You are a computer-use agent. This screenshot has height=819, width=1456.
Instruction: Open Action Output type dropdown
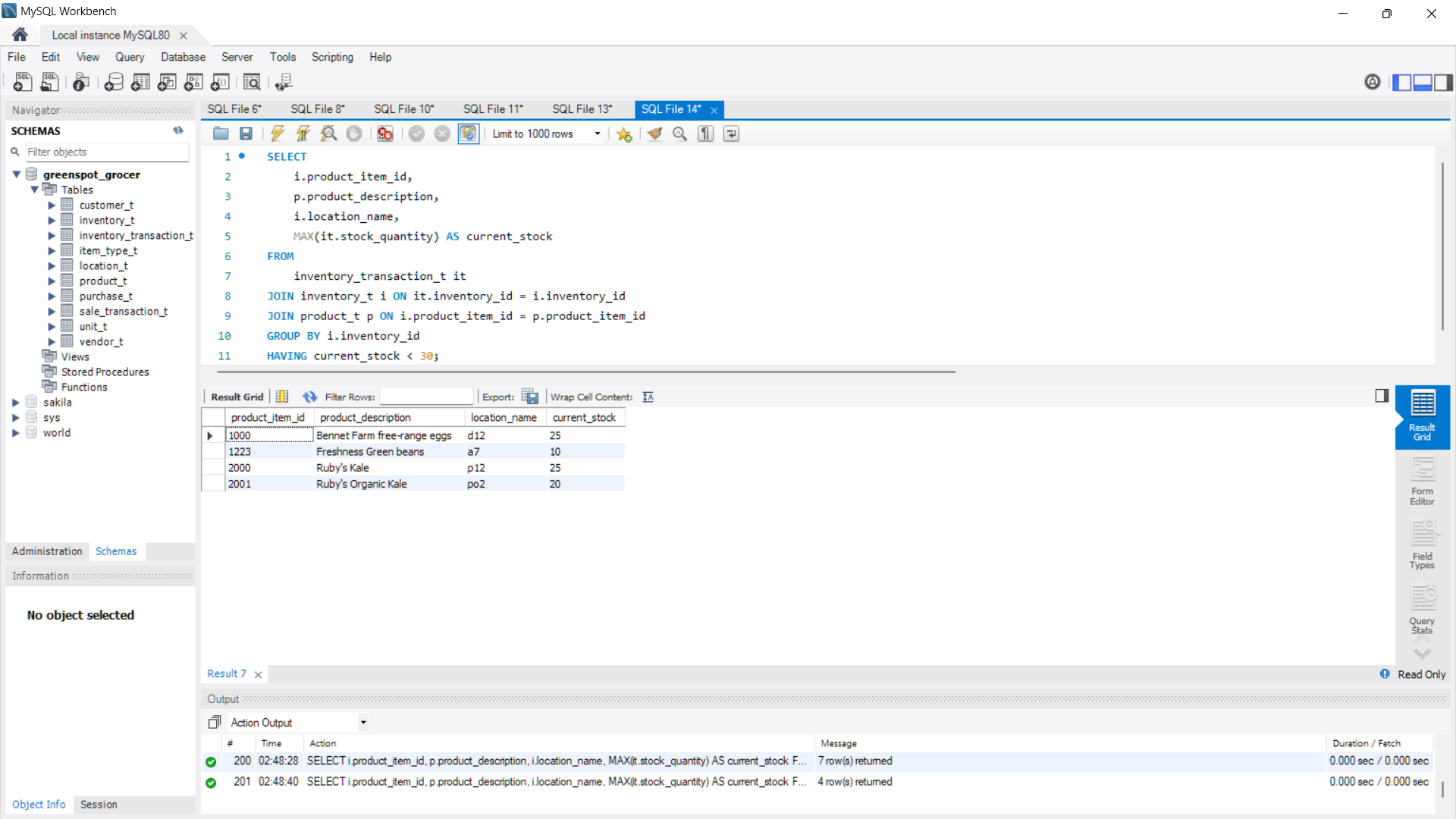point(363,723)
